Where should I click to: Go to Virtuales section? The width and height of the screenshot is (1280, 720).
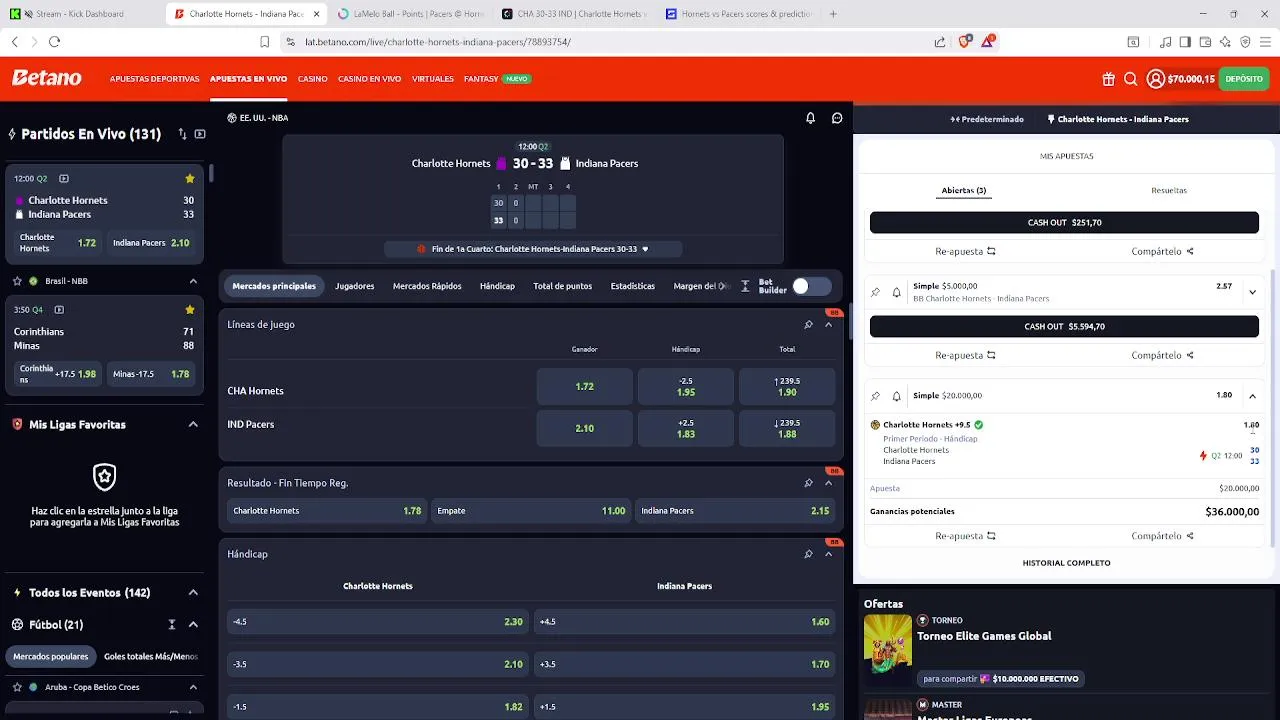433,79
